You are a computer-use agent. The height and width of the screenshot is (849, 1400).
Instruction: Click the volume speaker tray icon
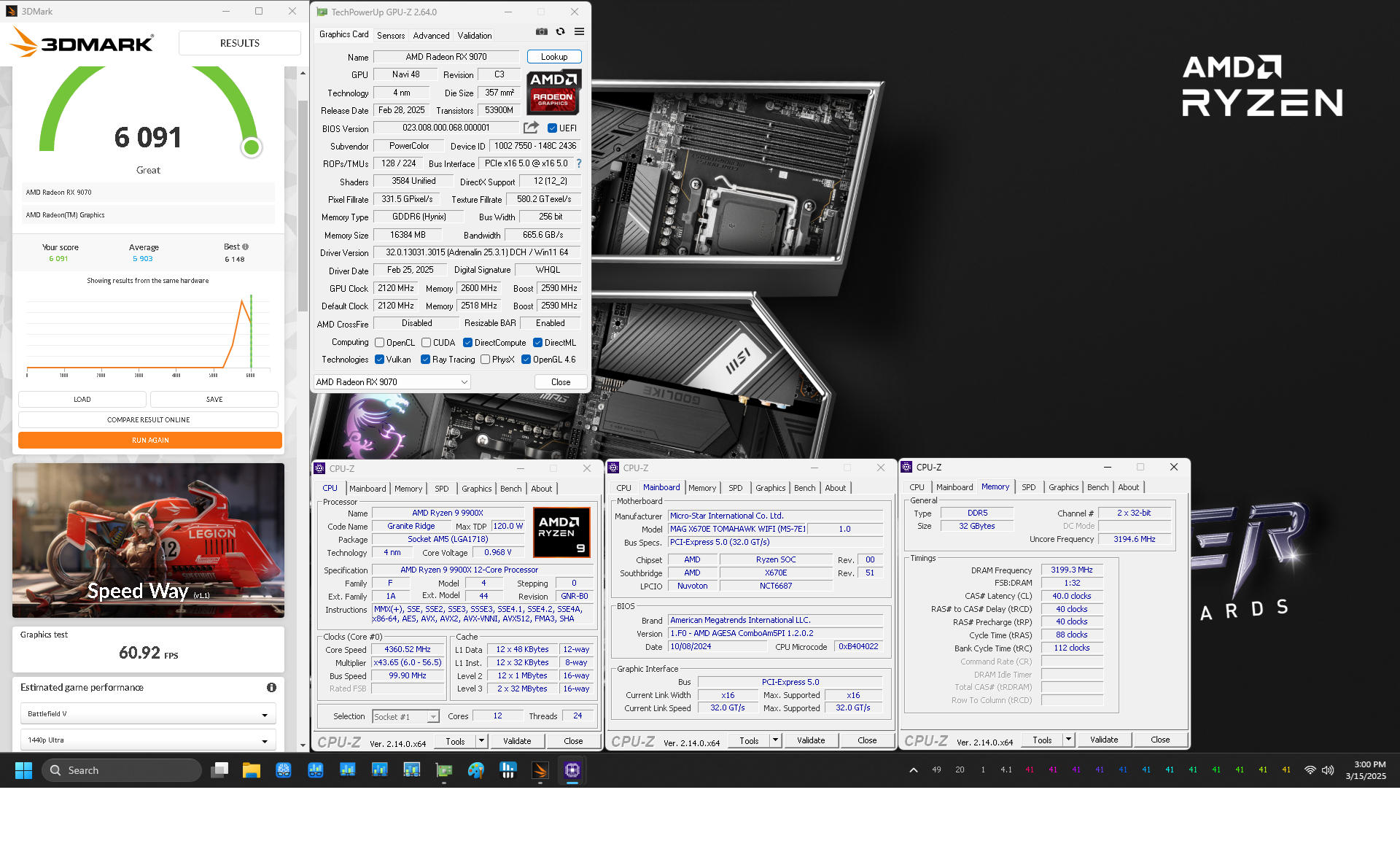coord(1328,770)
